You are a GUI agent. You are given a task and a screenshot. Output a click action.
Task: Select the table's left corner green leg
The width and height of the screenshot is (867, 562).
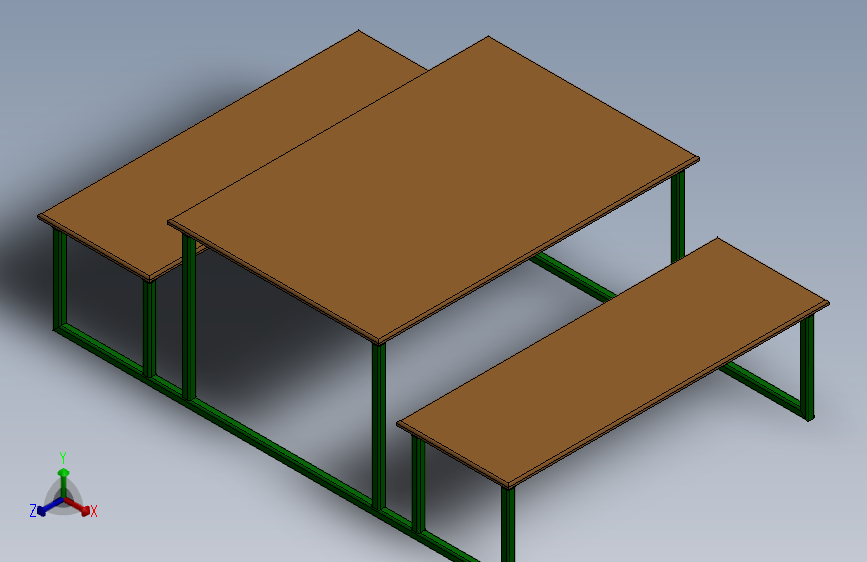189,318
